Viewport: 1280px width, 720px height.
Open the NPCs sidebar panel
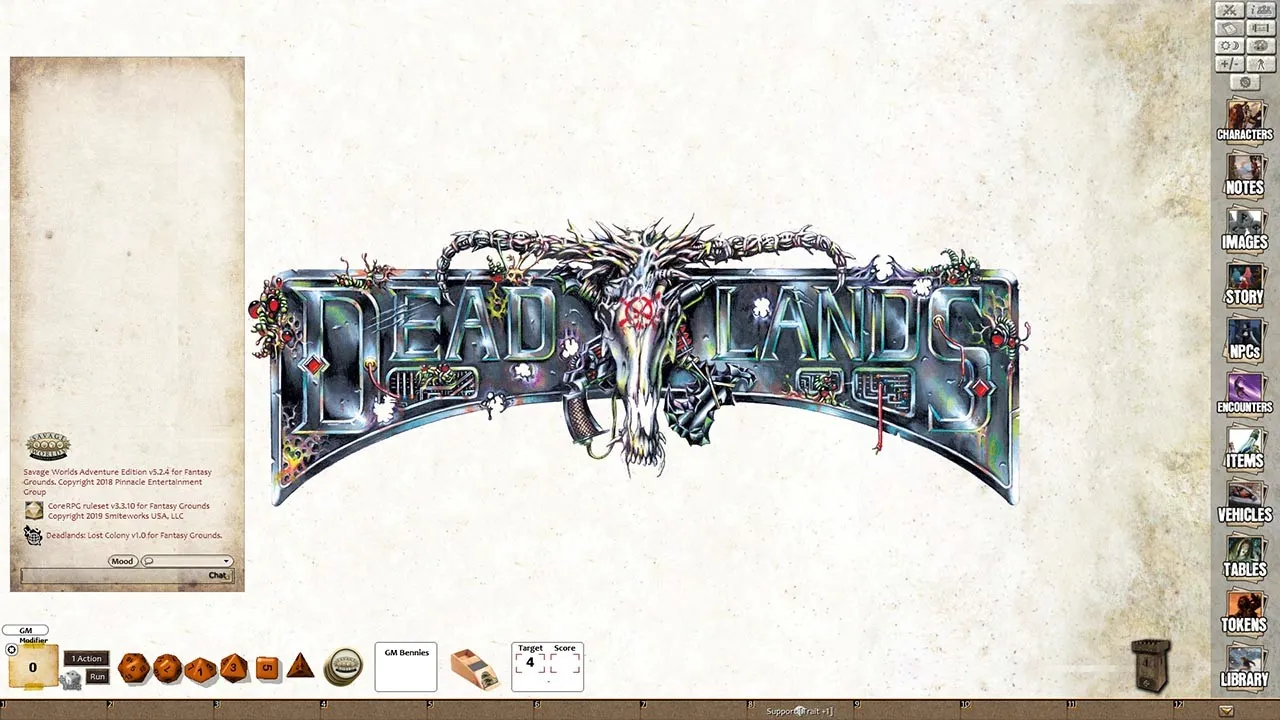1244,339
